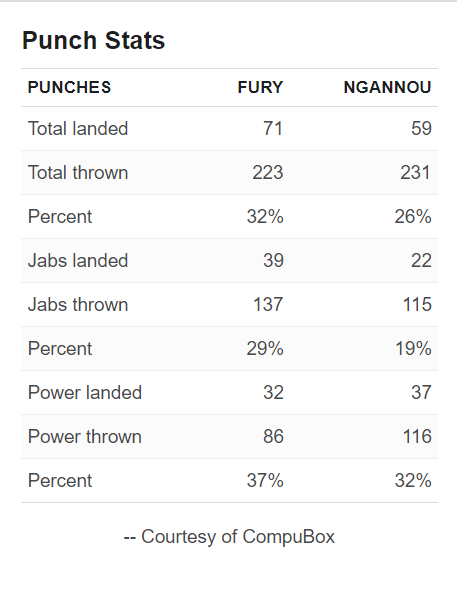Click the Total landed row label
The height and width of the screenshot is (590, 457).
tap(78, 128)
